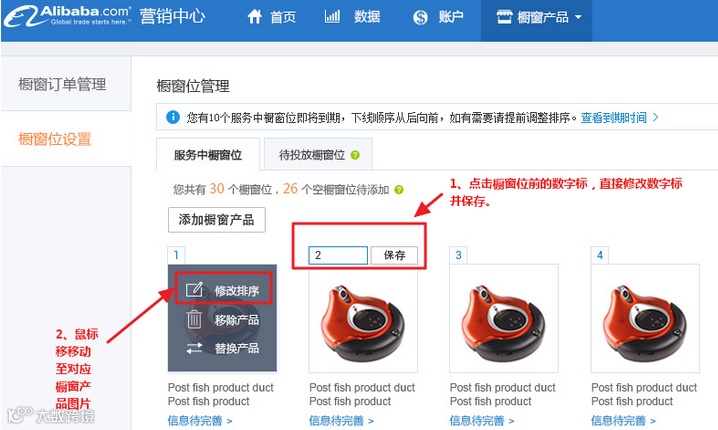Click the third product thumbnail image
718x430 pixels.
[504, 318]
